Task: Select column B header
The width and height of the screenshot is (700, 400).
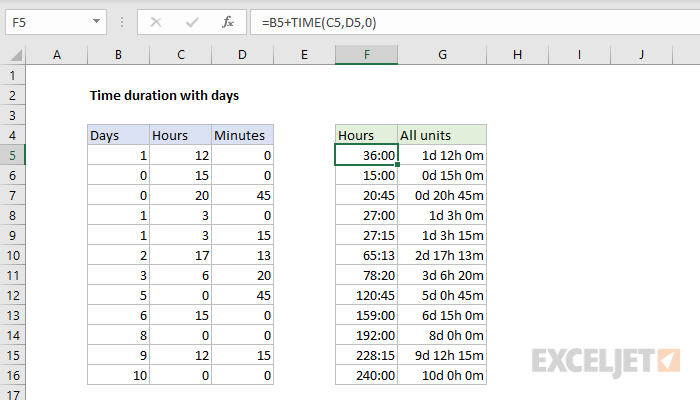Action: 118,55
